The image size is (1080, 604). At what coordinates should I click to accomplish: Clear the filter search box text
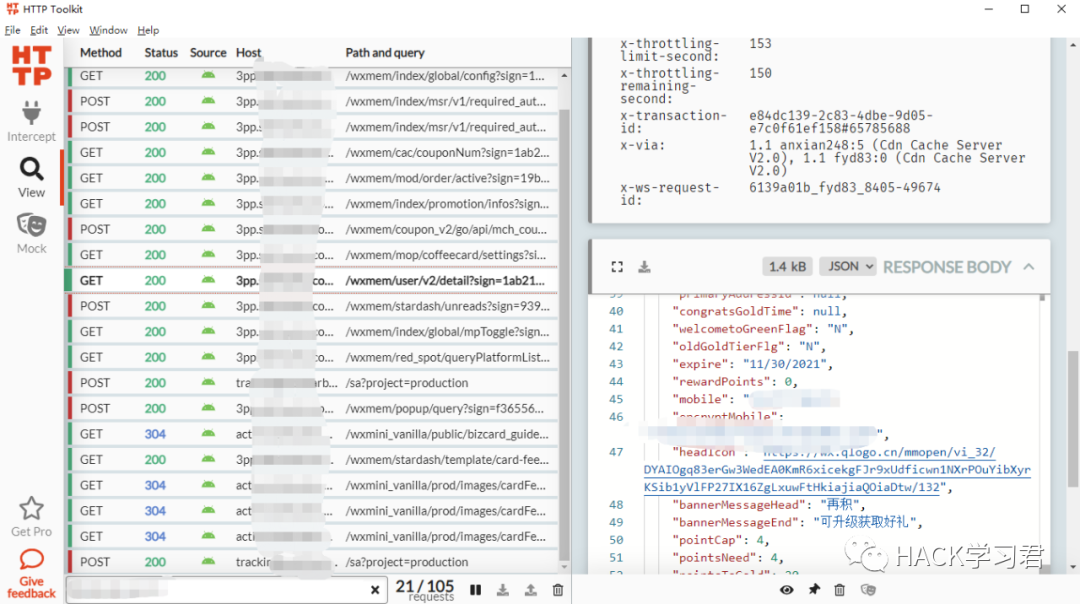[x=375, y=590]
